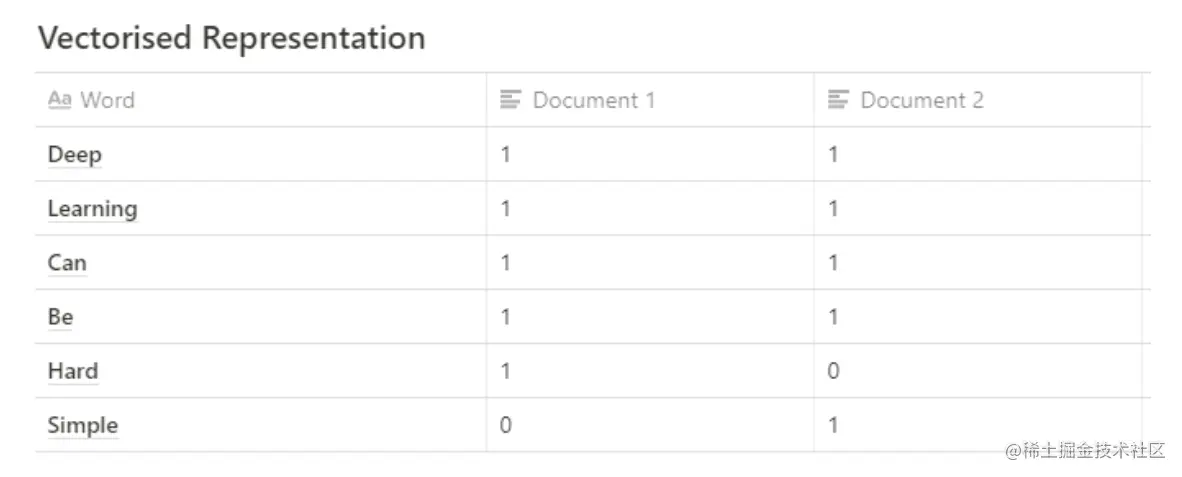Click the Aa title icon beside Word
1182x477 pixels.
click(x=60, y=99)
